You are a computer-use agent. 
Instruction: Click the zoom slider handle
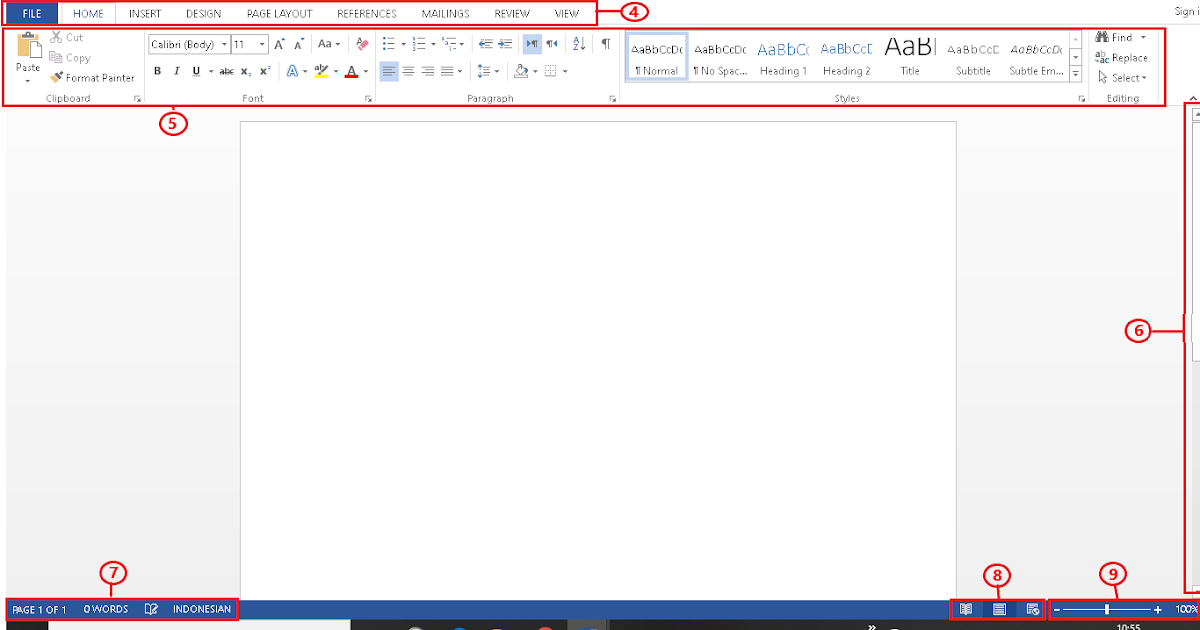[x=1106, y=609]
